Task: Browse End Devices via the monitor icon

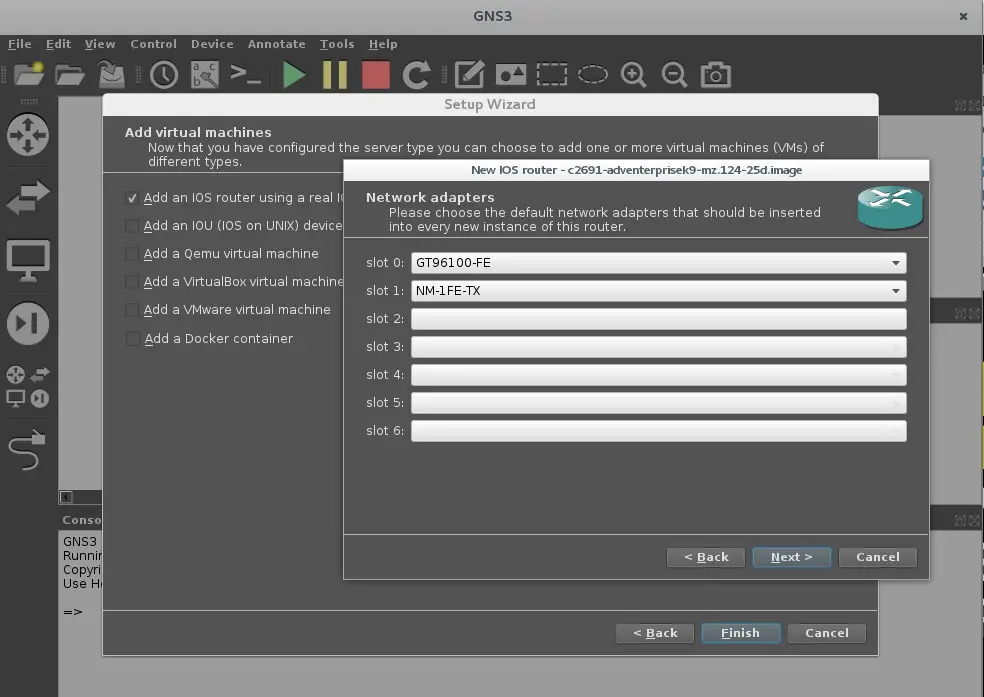Action: pyautogui.click(x=28, y=260)
